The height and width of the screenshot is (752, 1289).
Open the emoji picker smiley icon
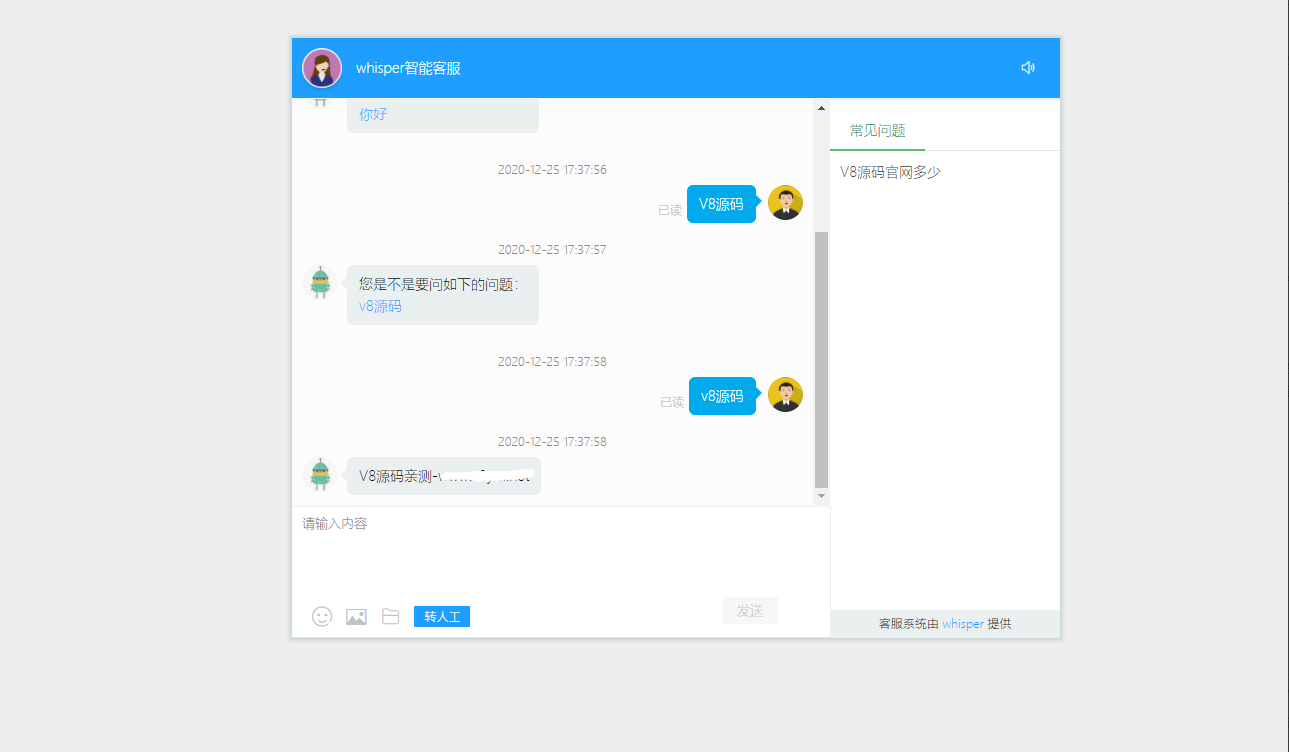(322, 616)
